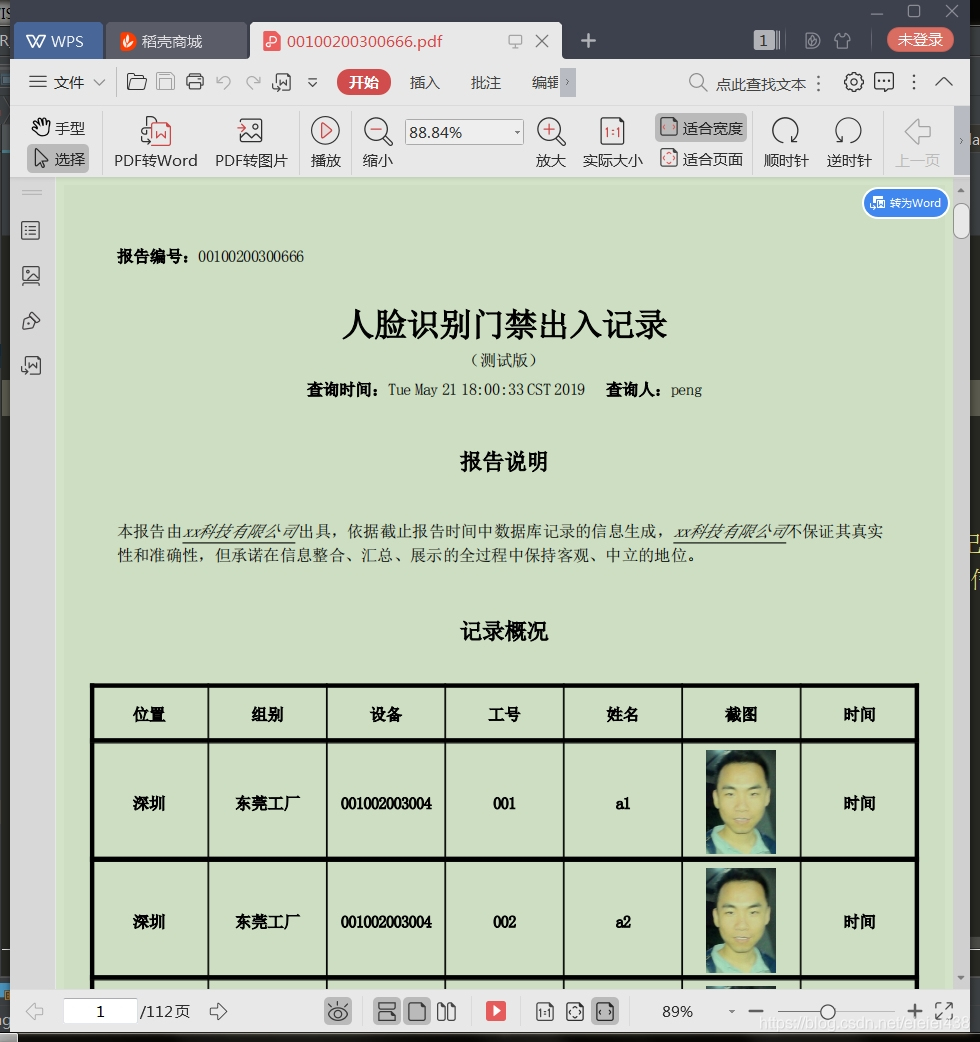Collapse the ribbon with the up chevron

(x=944, y=82)
